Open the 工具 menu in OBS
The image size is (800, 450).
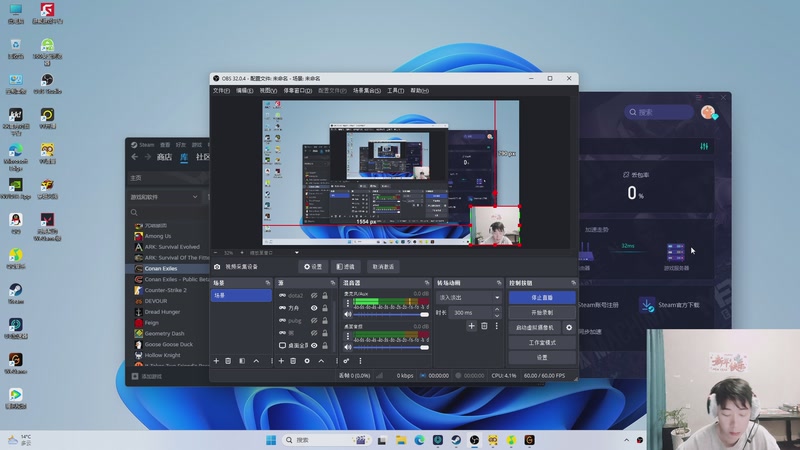pyautogui.click(x=395, y=91)
